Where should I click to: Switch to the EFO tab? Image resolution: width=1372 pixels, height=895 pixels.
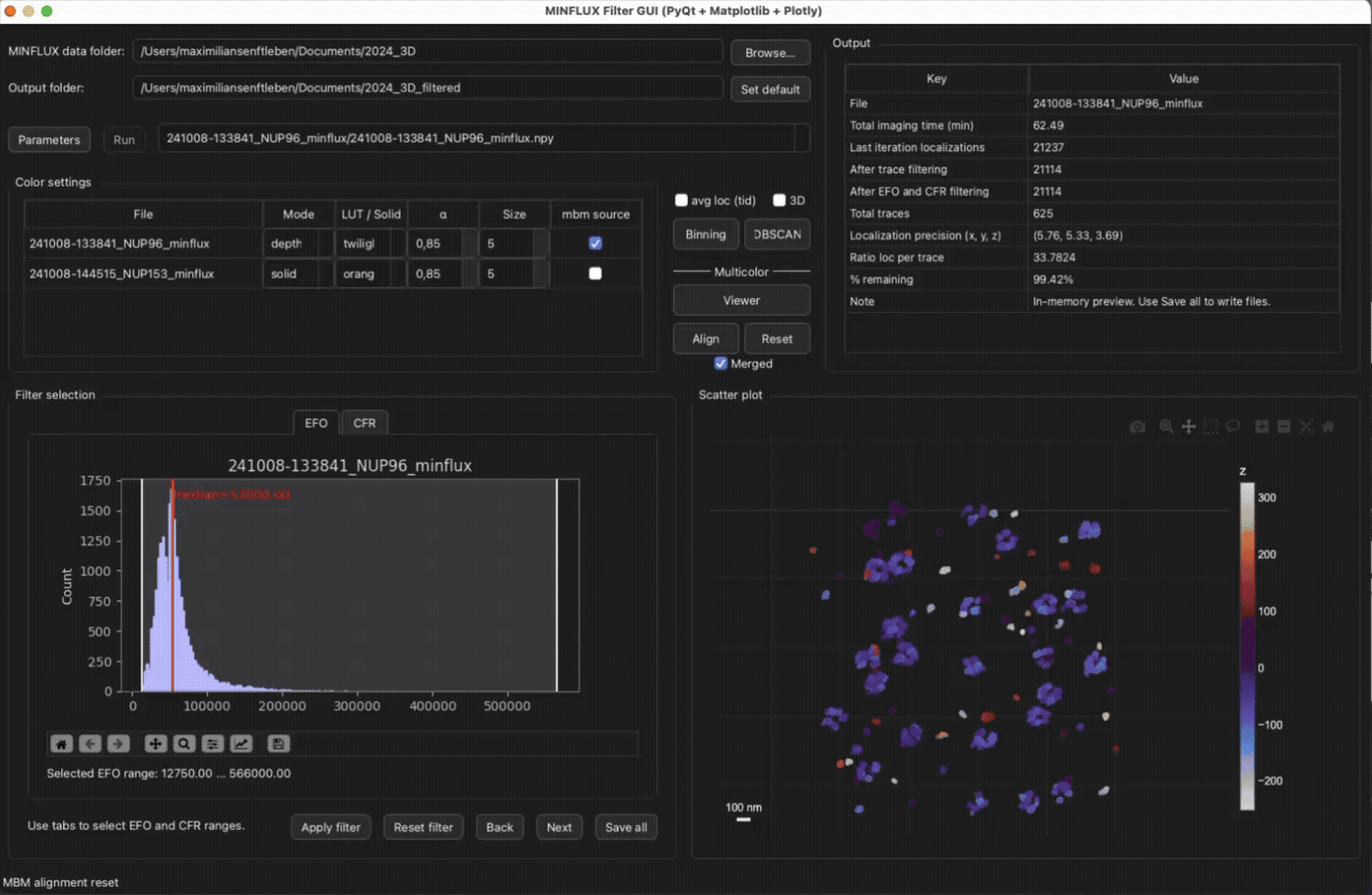click(x=316, y=423)
